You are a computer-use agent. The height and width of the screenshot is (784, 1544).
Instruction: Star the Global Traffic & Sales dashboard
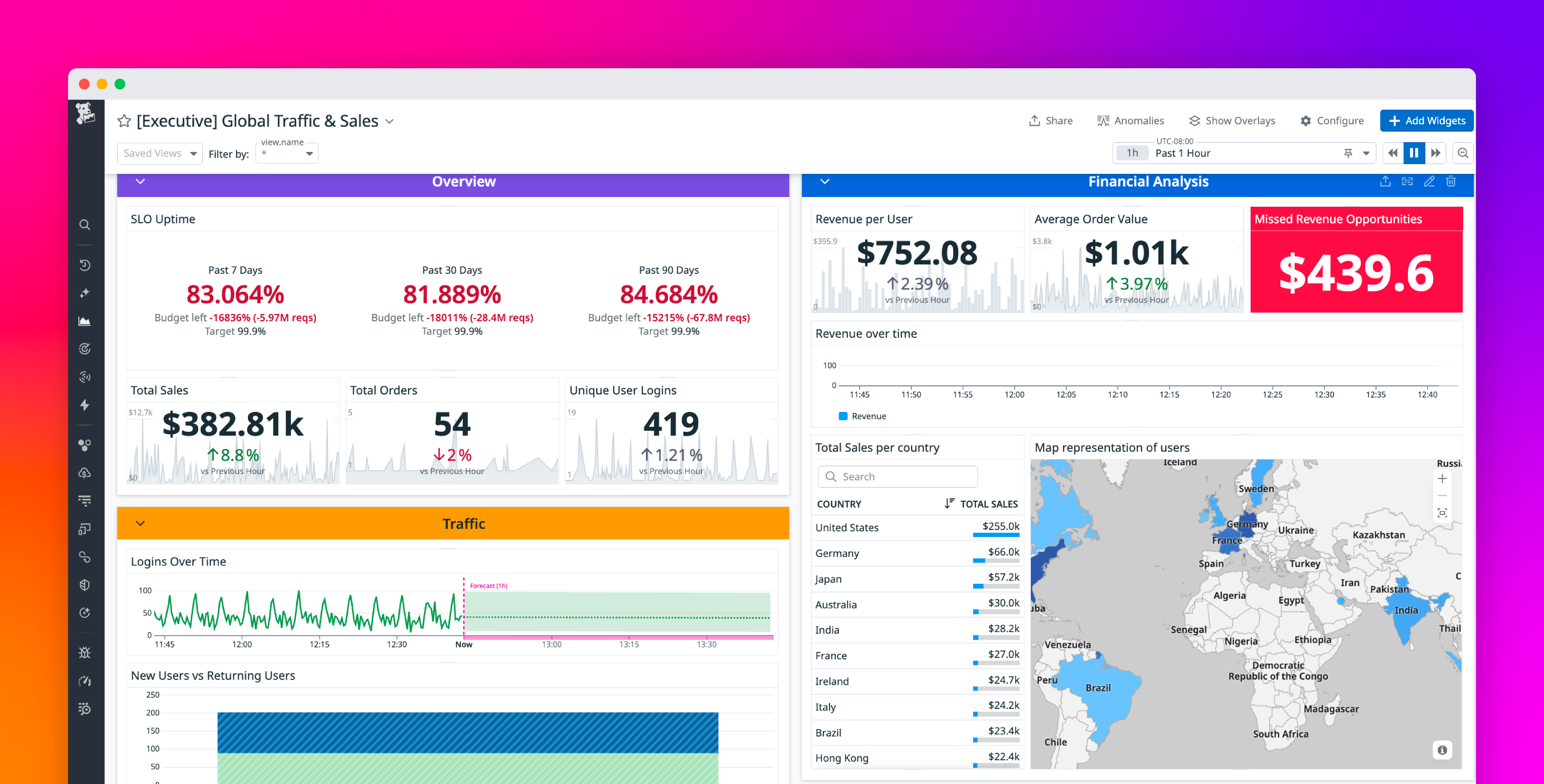(124, 121)
